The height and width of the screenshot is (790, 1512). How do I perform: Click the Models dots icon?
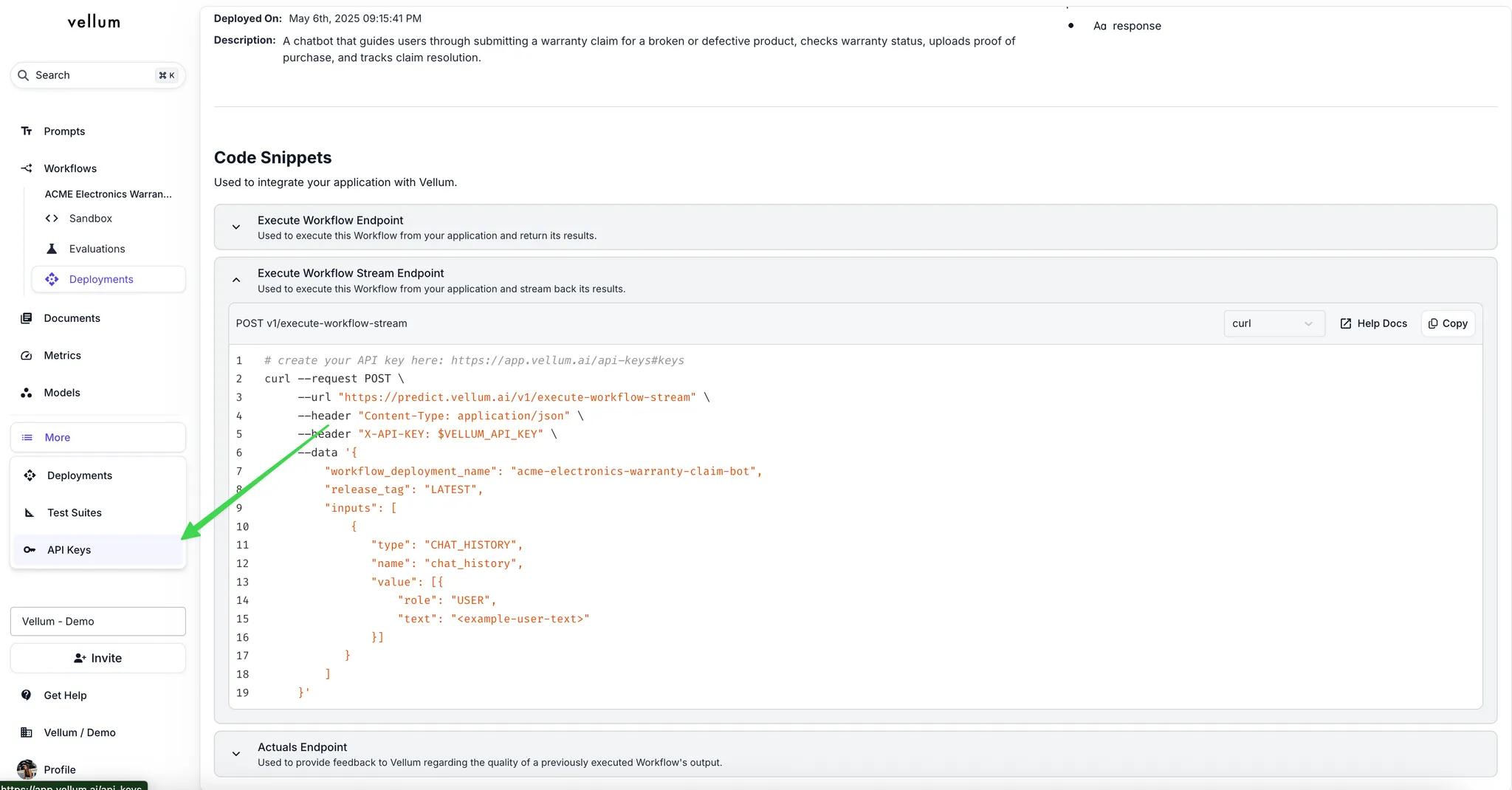[x=27, y=393]
